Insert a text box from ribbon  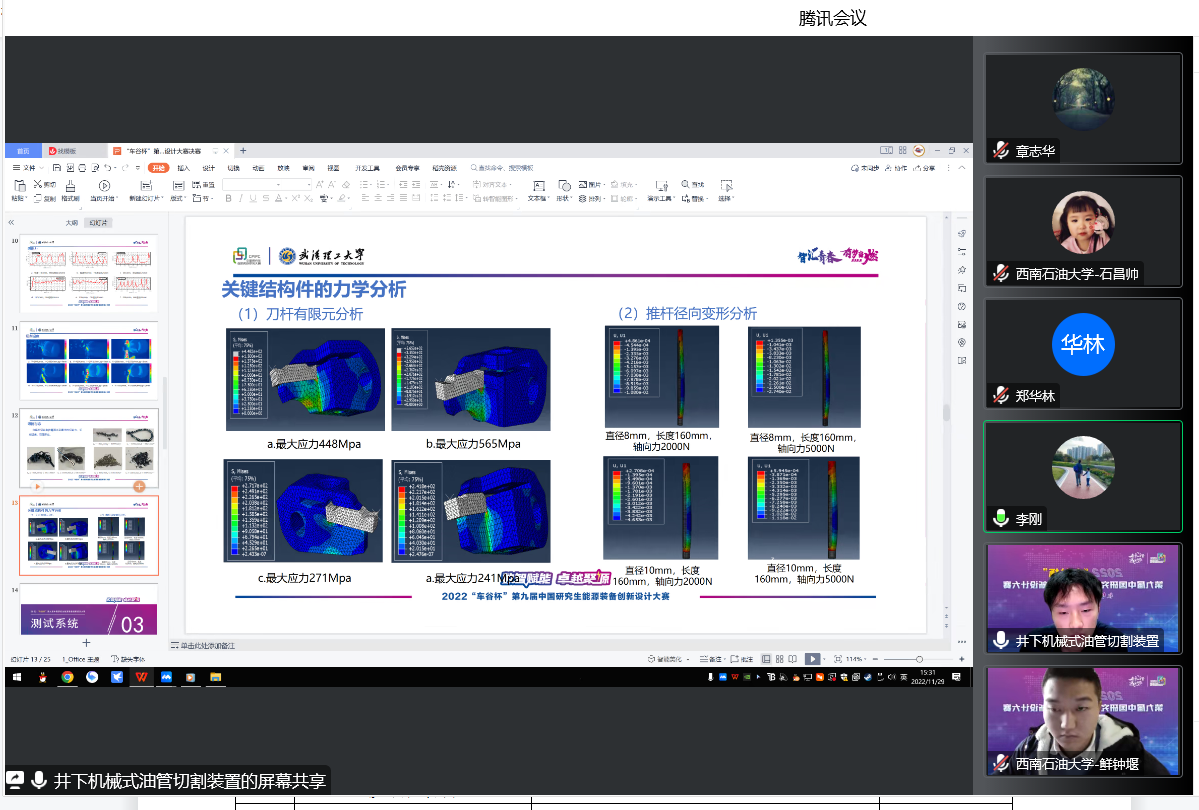tap(538, 187)
